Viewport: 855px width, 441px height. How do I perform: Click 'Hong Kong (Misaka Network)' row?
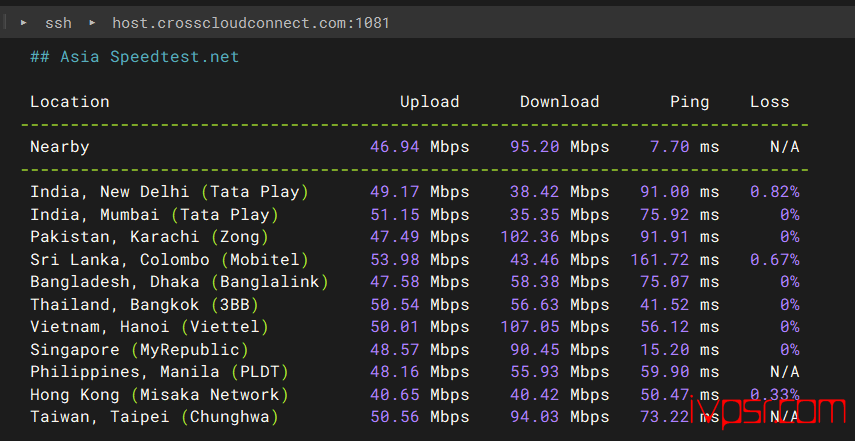point(415,394)
